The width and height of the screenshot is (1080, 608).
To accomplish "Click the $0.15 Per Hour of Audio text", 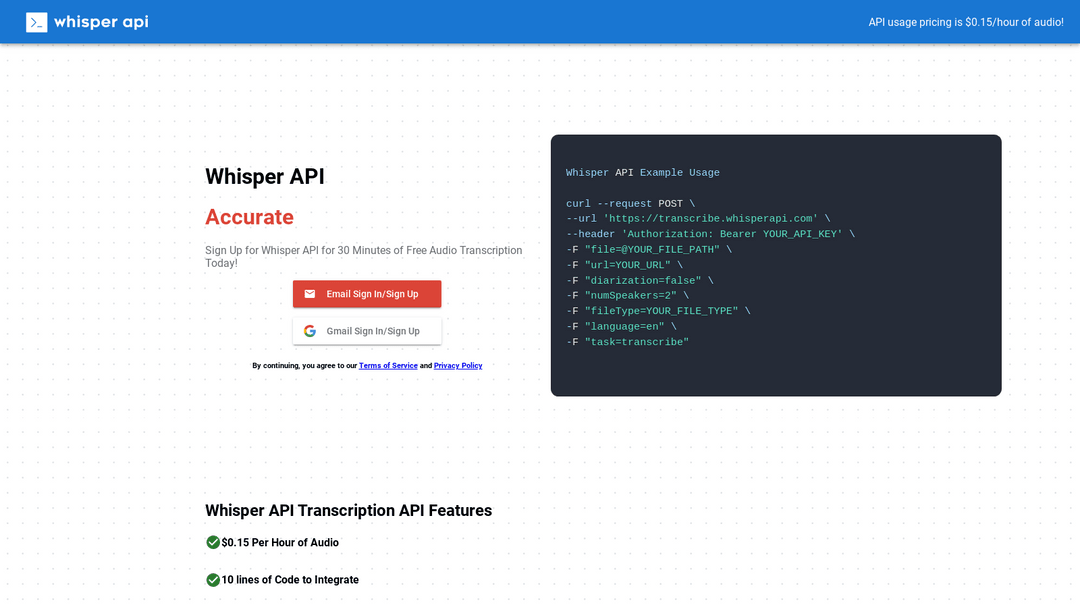I will pos(280,543).
